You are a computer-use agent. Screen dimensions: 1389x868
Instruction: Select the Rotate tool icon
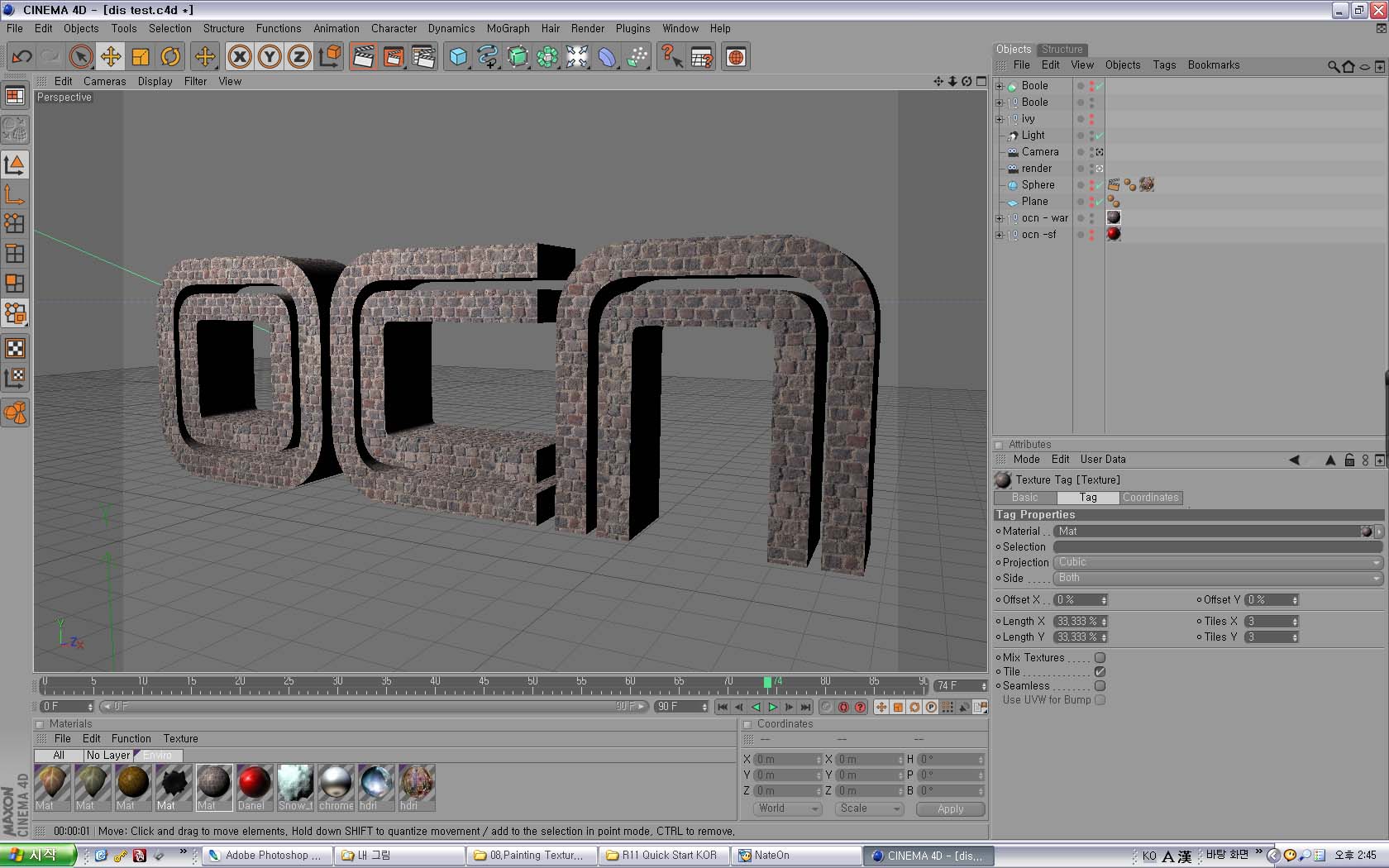[170, 57]
